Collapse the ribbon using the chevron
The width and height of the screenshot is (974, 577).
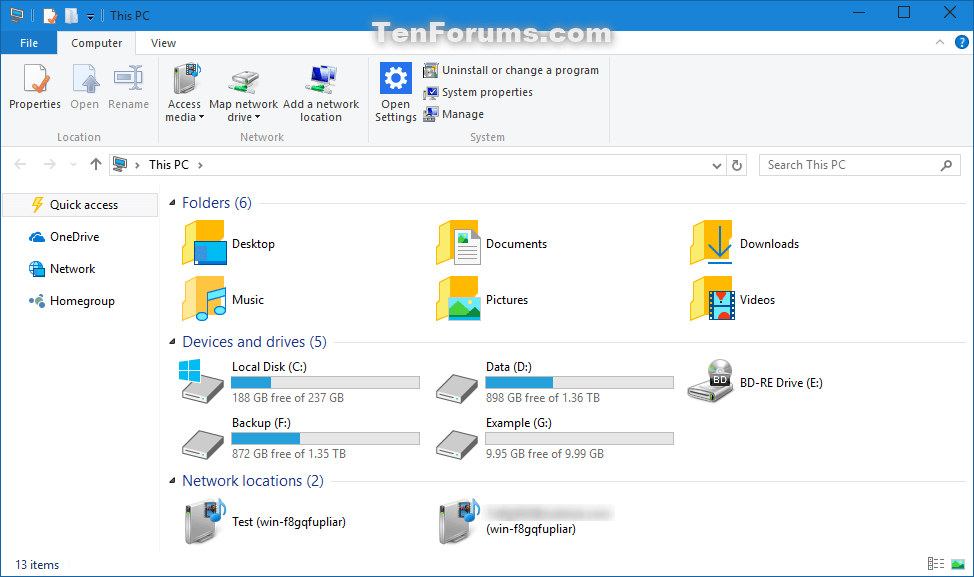940,42
